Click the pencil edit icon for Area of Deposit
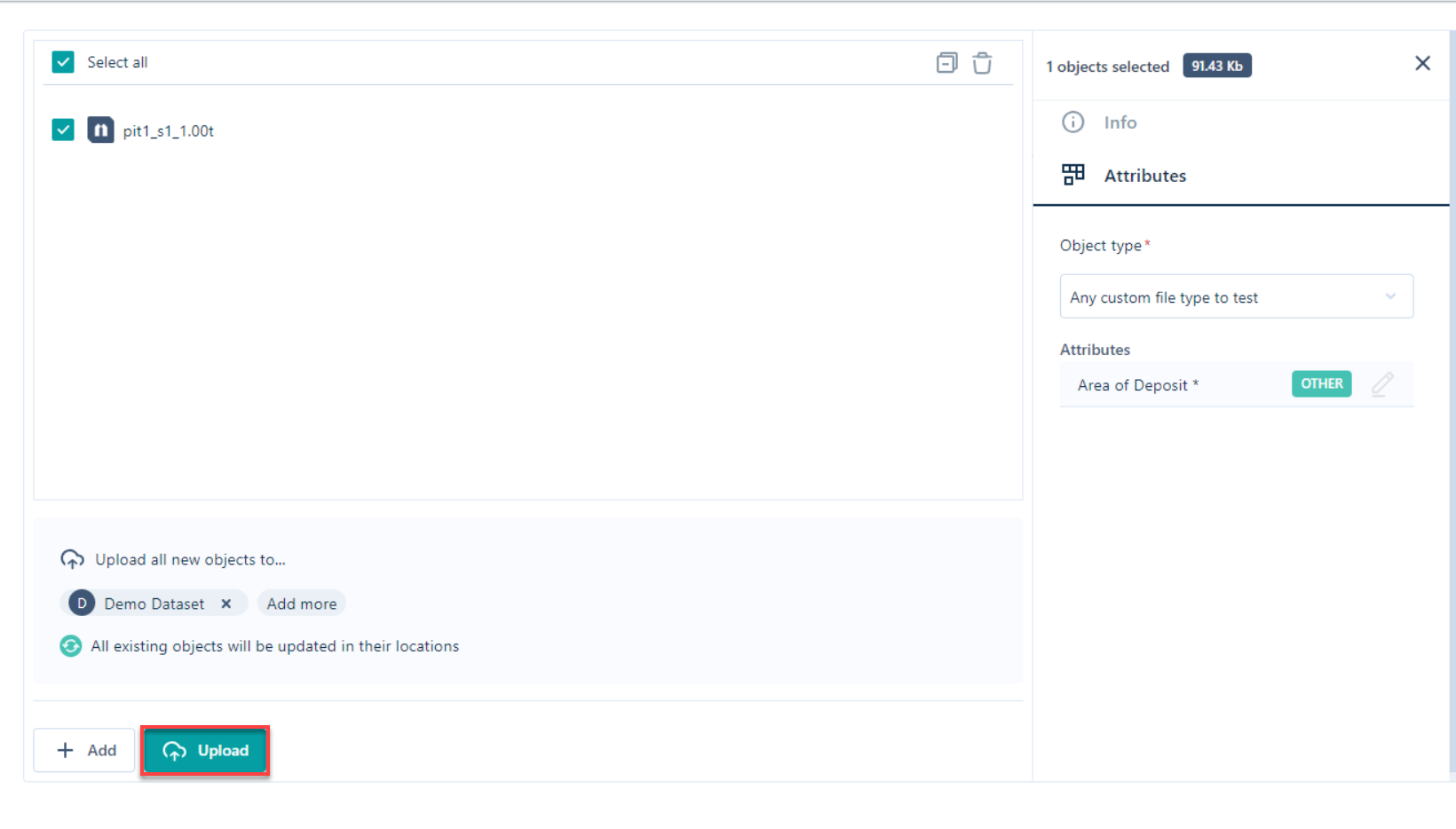 coord(1381,384)
